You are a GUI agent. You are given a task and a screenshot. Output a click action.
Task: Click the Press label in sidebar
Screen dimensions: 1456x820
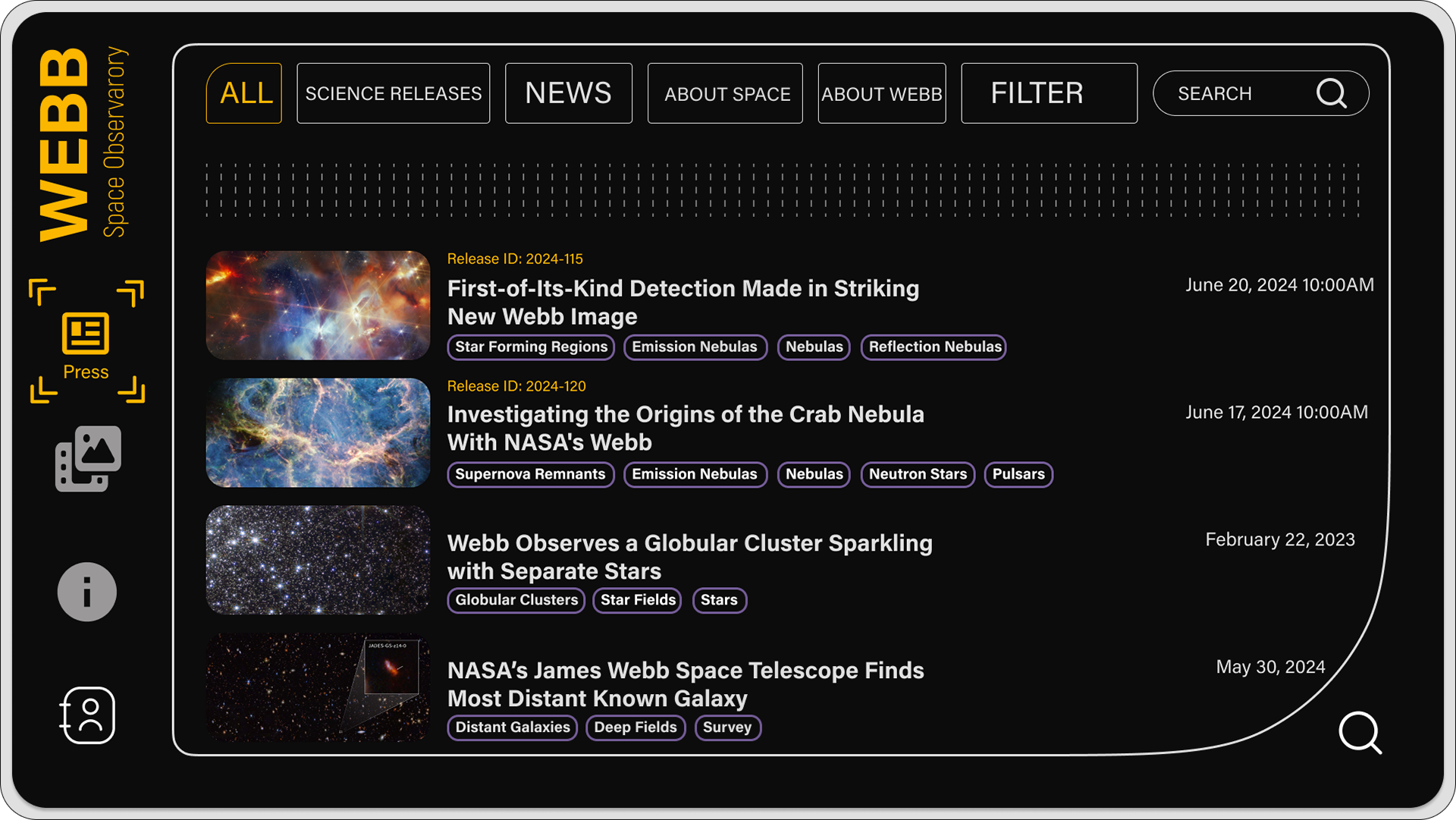(86, 372)
